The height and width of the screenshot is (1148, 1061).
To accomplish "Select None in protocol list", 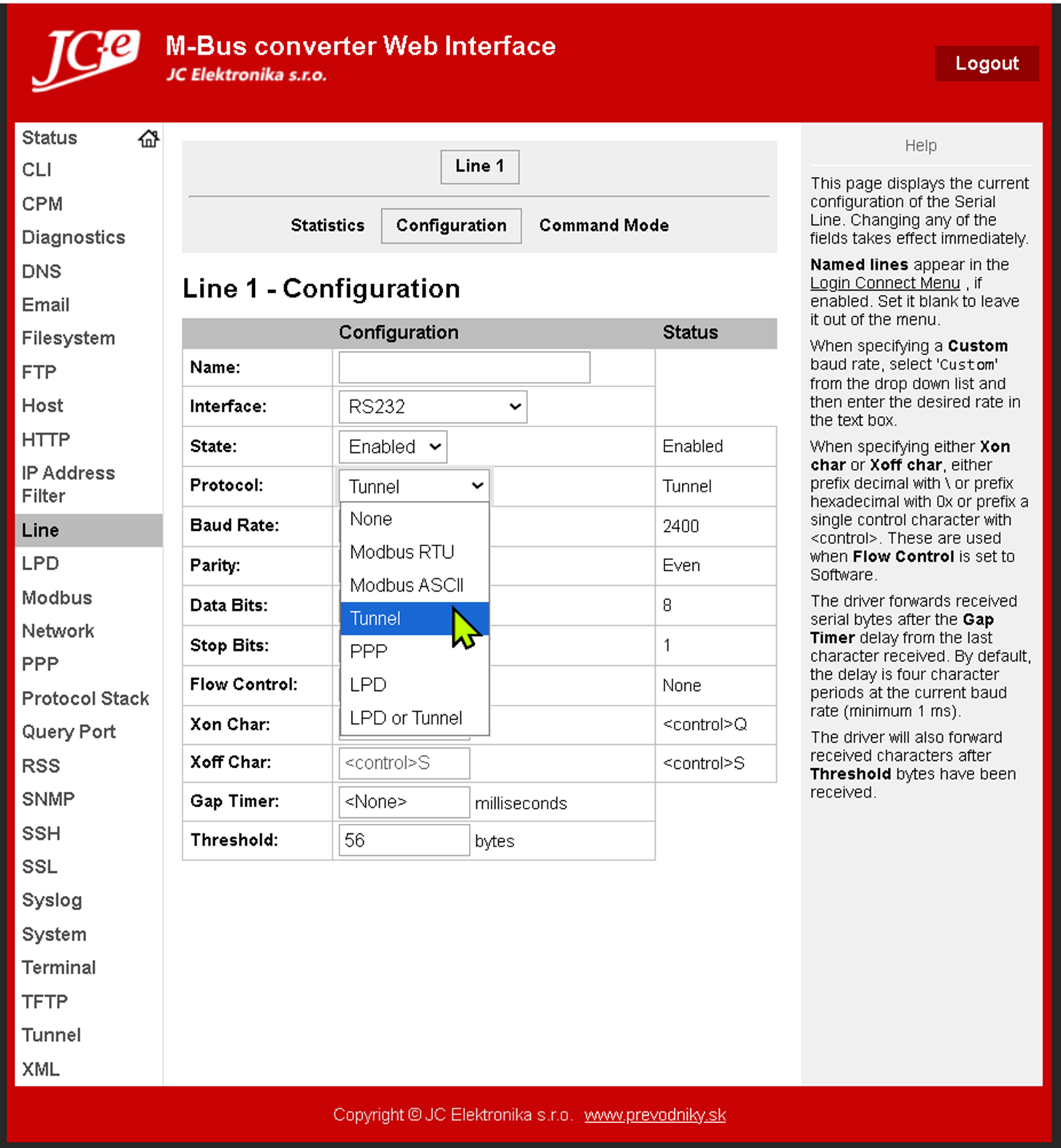I will [x=371, y=519].
